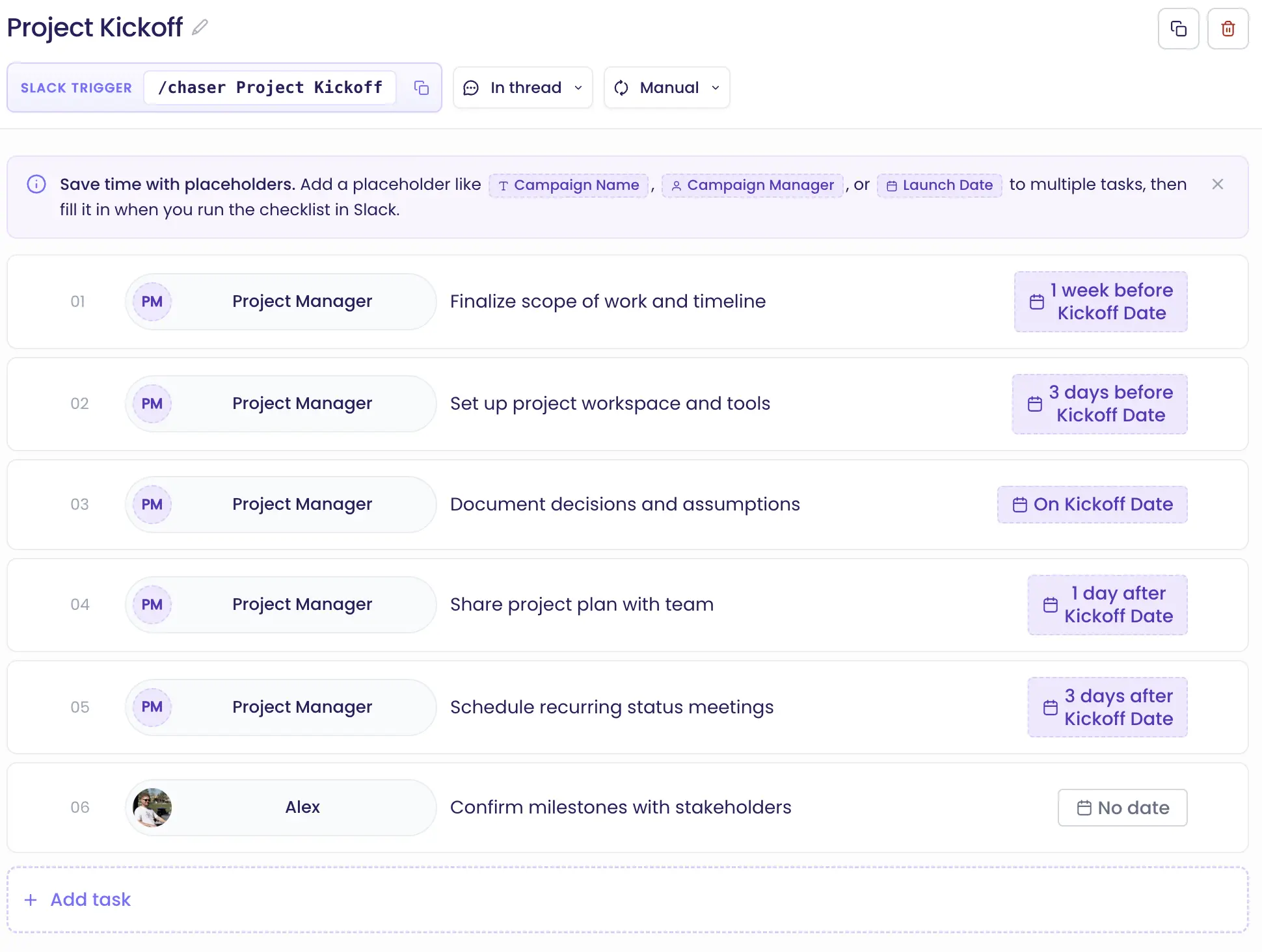Click PM avatar badge on task 05

(152, 707)
